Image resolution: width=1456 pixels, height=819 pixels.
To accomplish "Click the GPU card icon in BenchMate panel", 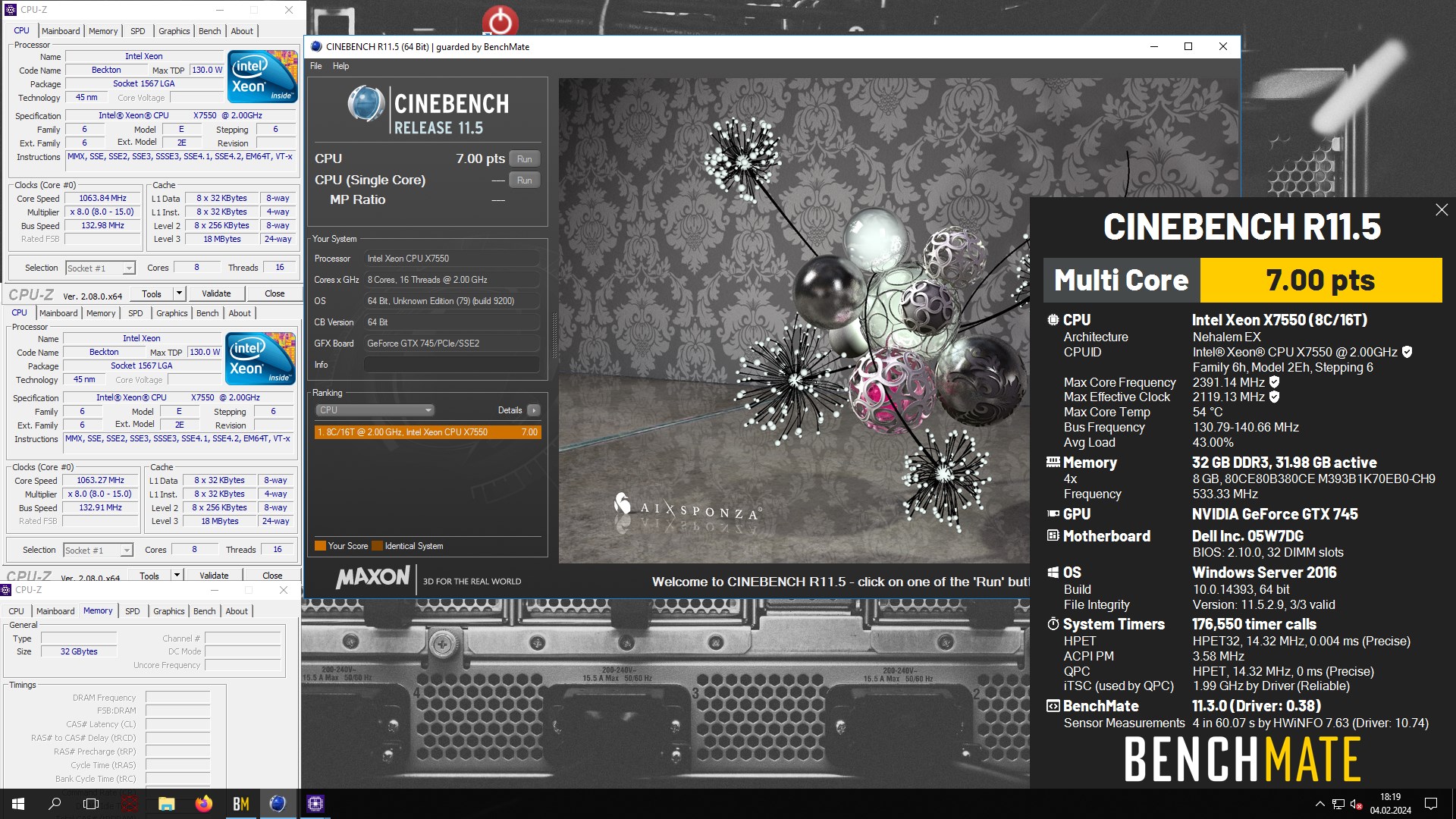I will pyautogui.click(x=1053, y=513).
